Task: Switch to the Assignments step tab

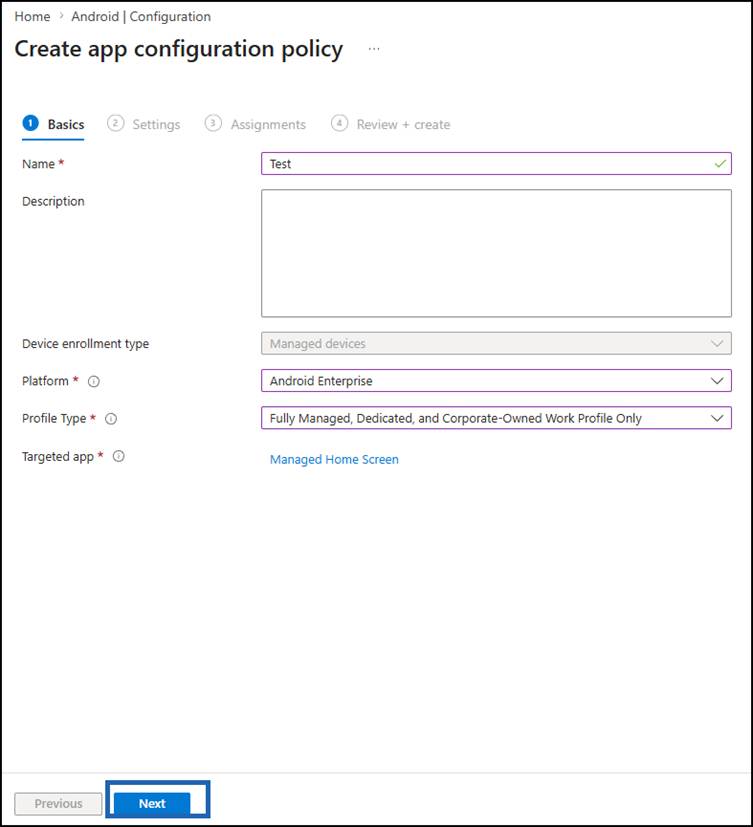Action: click(x=255, y=124)
